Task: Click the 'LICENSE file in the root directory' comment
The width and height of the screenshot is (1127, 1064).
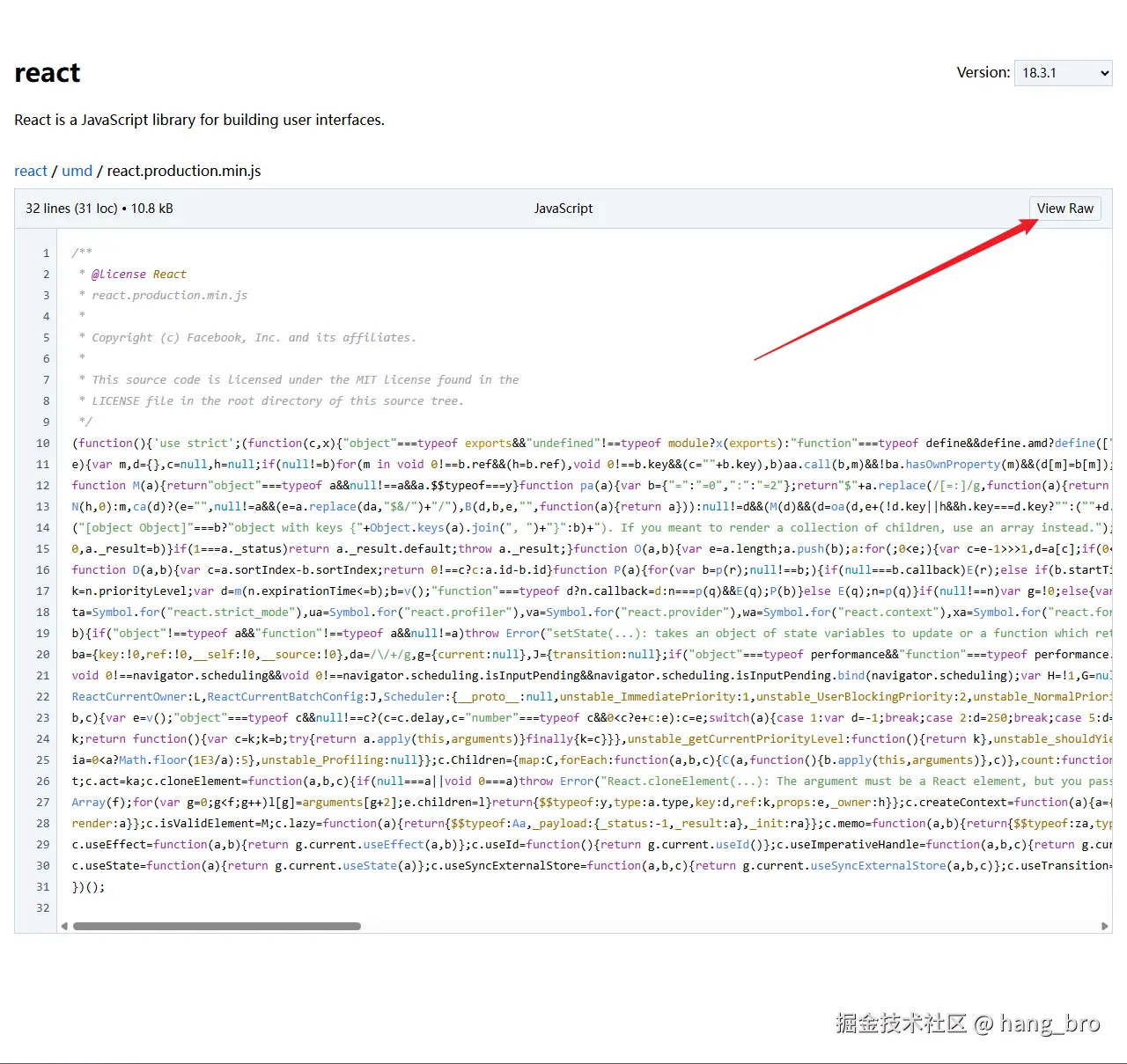Action: coord(271,401)
